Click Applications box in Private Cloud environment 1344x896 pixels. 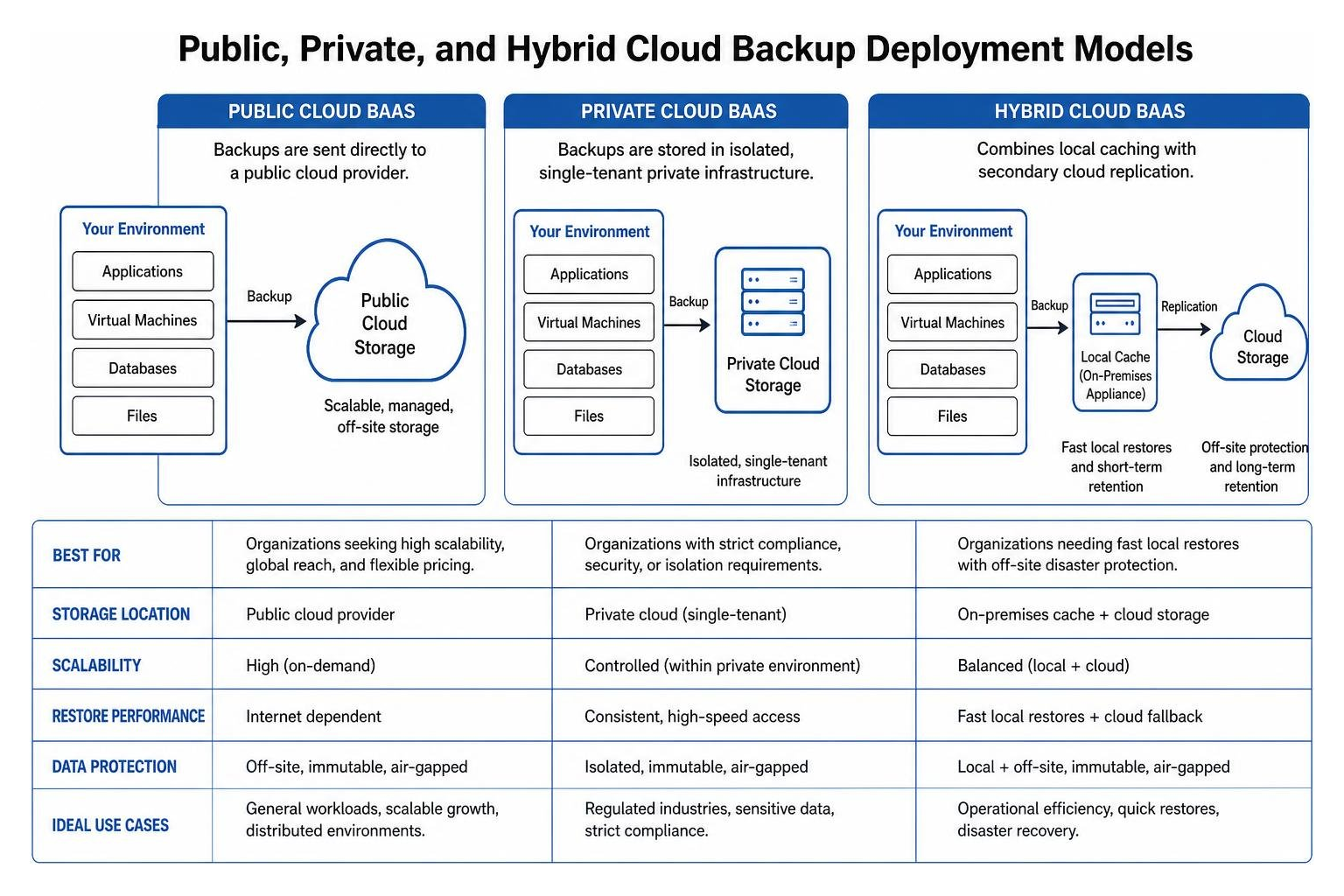click(x=589, y=274)
